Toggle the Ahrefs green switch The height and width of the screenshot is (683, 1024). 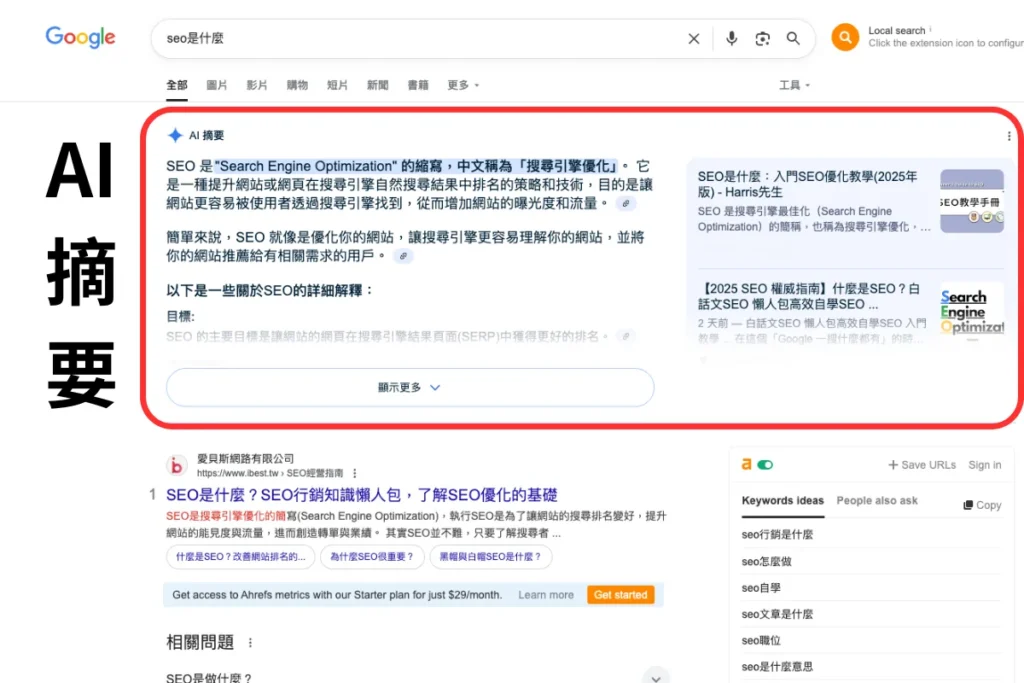point(765,465)
